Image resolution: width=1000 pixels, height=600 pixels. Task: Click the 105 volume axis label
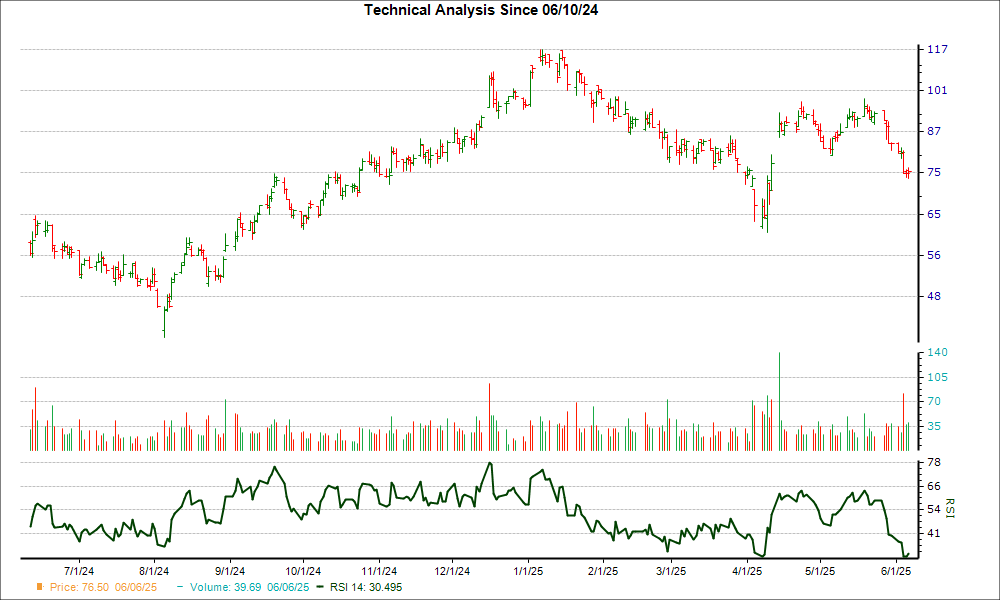pyautogui.click(x=937, y=377)
